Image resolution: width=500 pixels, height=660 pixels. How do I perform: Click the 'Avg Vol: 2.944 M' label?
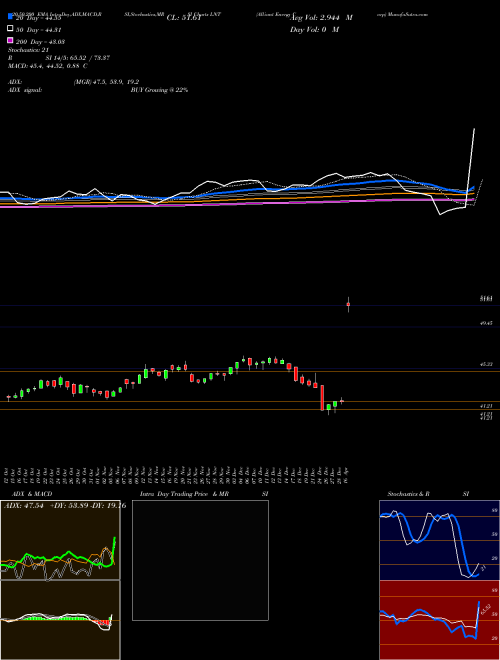point(322,18)
